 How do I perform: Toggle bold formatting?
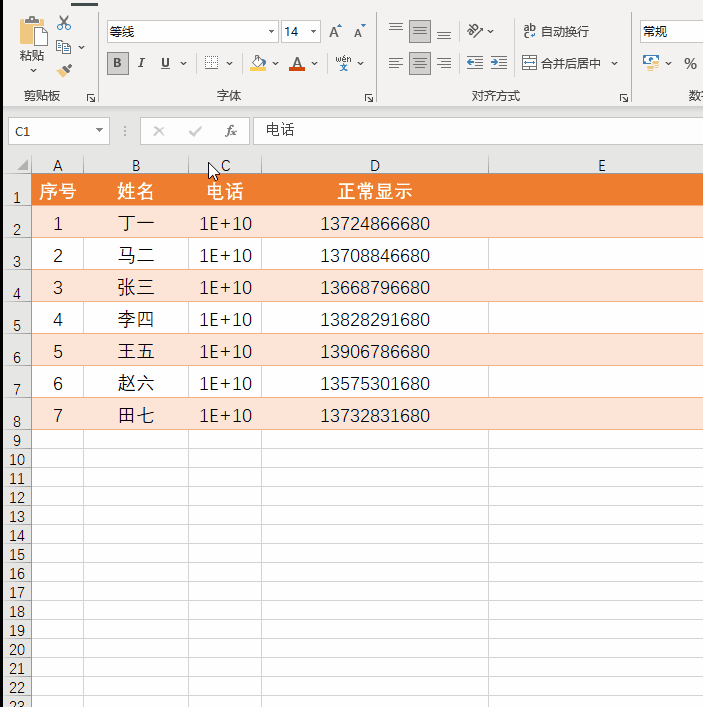(x=118, y=63)
